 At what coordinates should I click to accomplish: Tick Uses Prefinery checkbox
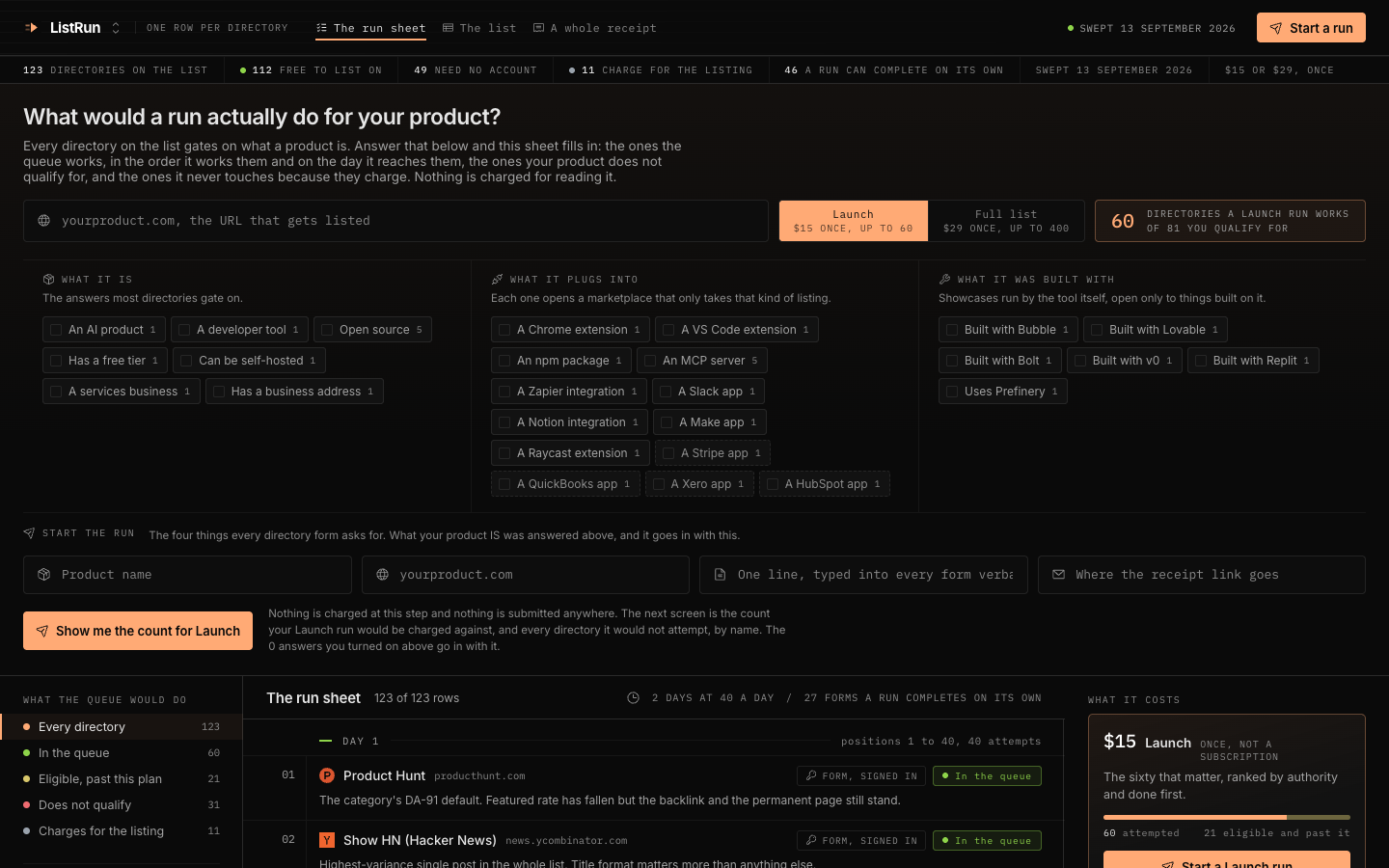[x=952, y=392]
